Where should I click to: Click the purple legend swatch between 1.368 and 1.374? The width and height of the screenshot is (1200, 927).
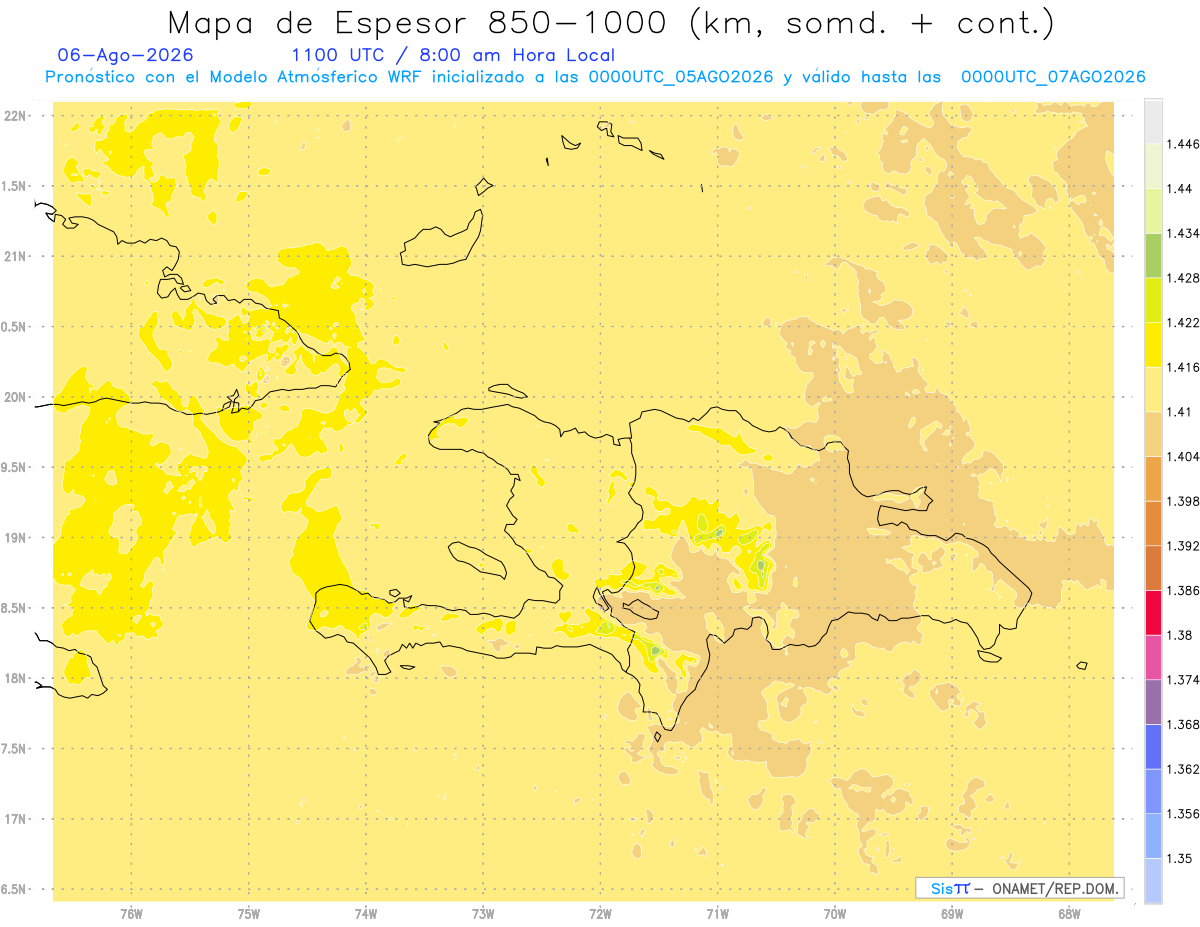pyautogui.click(x=1153, y=702)
